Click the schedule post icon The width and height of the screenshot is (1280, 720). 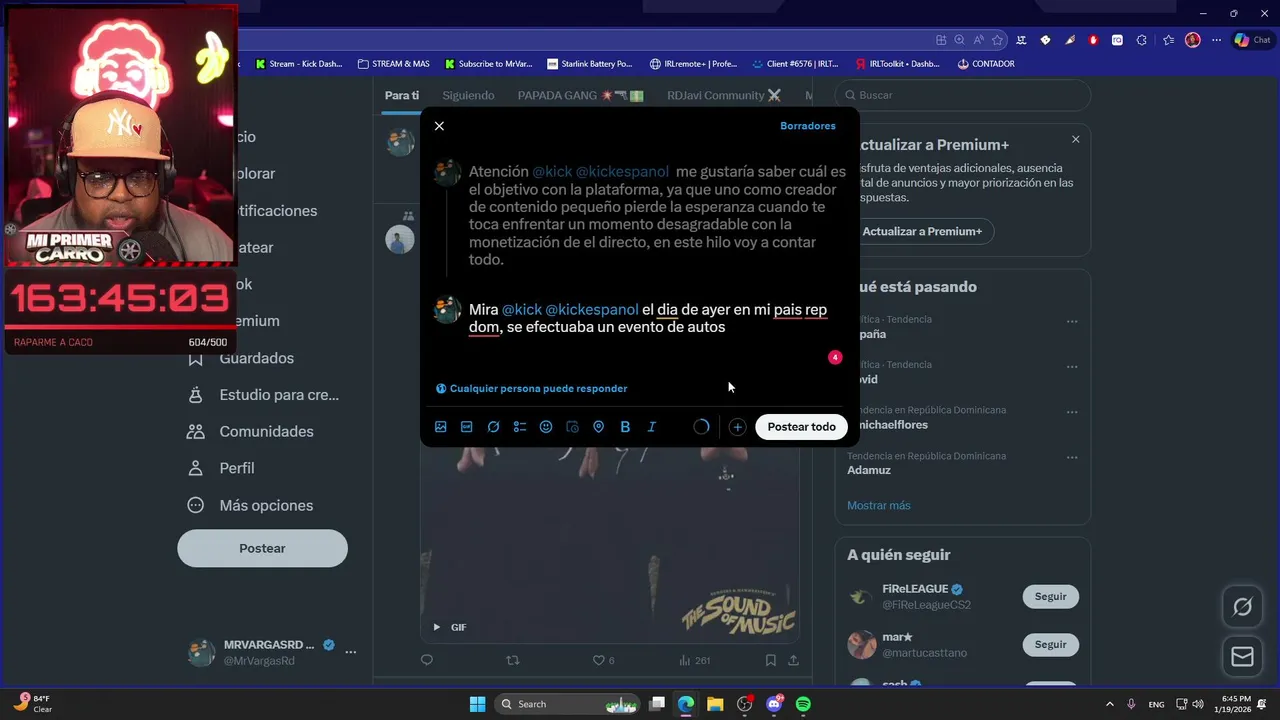[572, 427]
